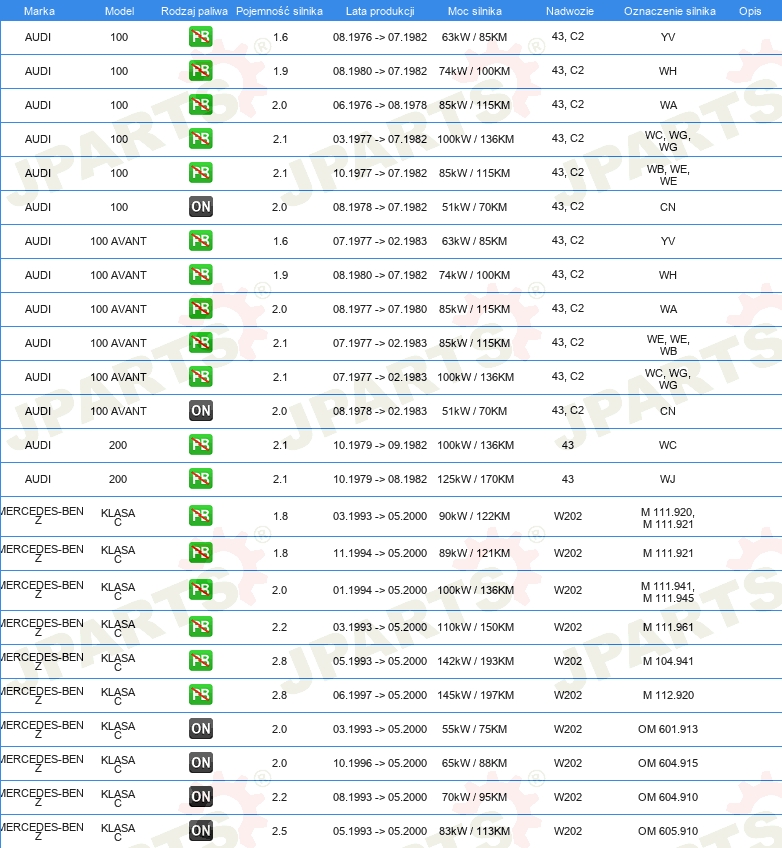Select the date cell '08.1978 -> 02.1983'
This screenshot has width=782, height=848.
(380, 411)
